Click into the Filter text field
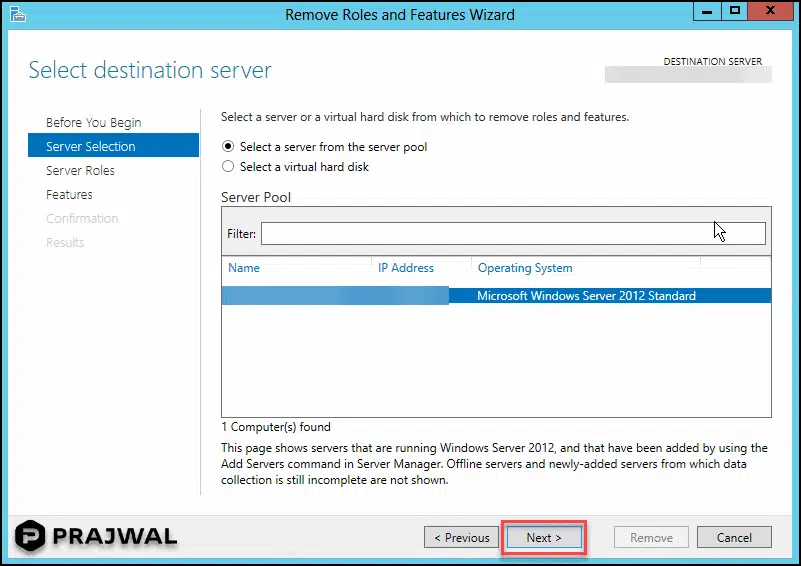 (x=512, y=233)
